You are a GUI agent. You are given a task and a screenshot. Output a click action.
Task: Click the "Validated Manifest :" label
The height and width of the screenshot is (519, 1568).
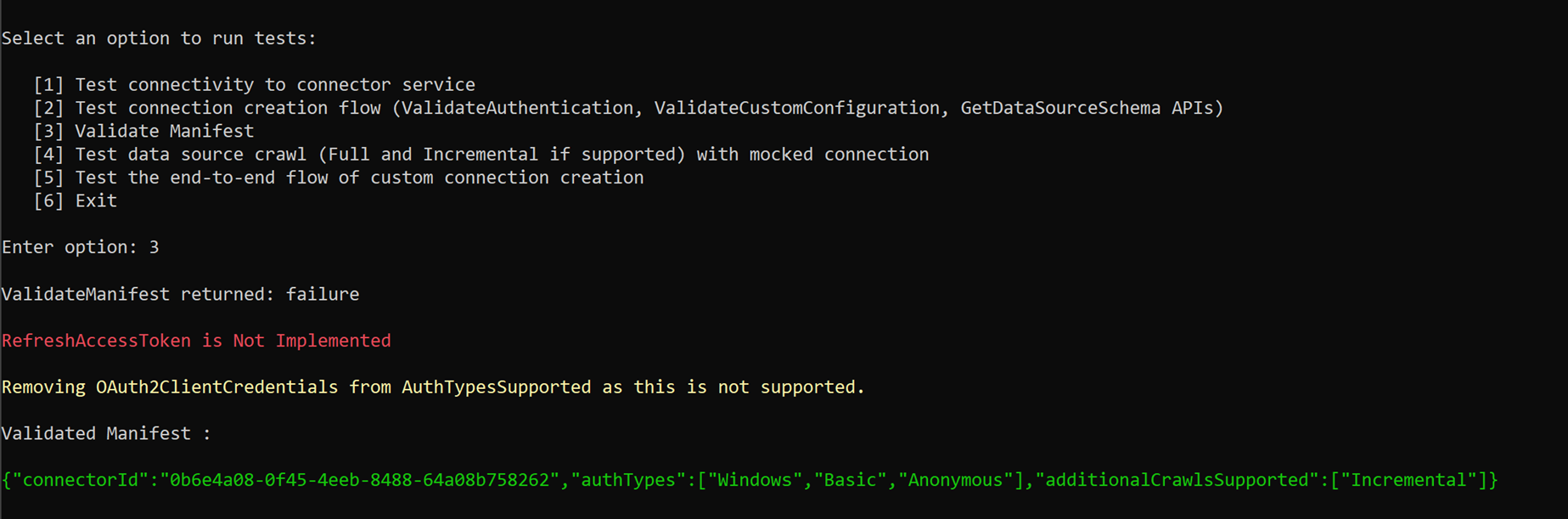106,433
